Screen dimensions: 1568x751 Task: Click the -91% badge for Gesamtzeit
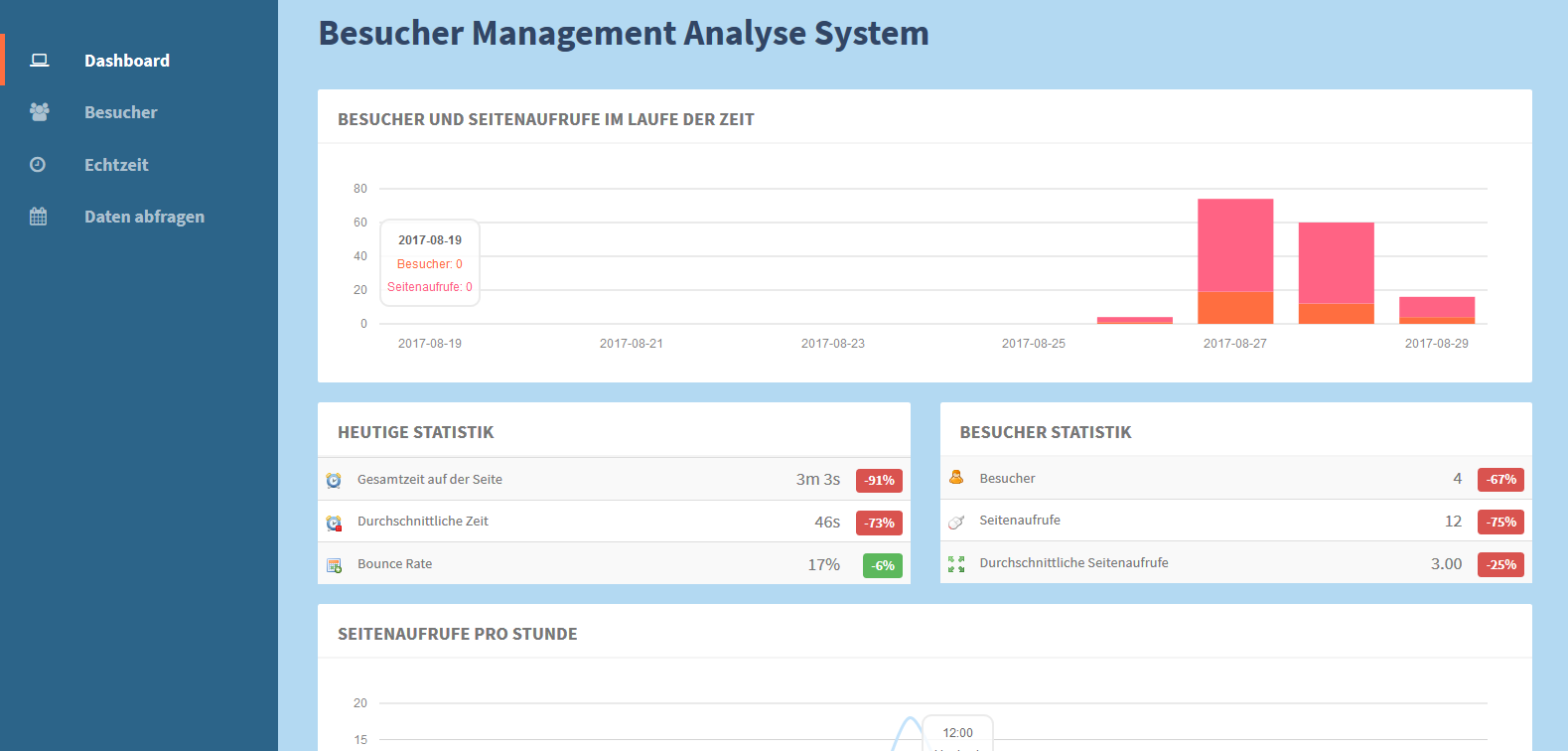880,480
